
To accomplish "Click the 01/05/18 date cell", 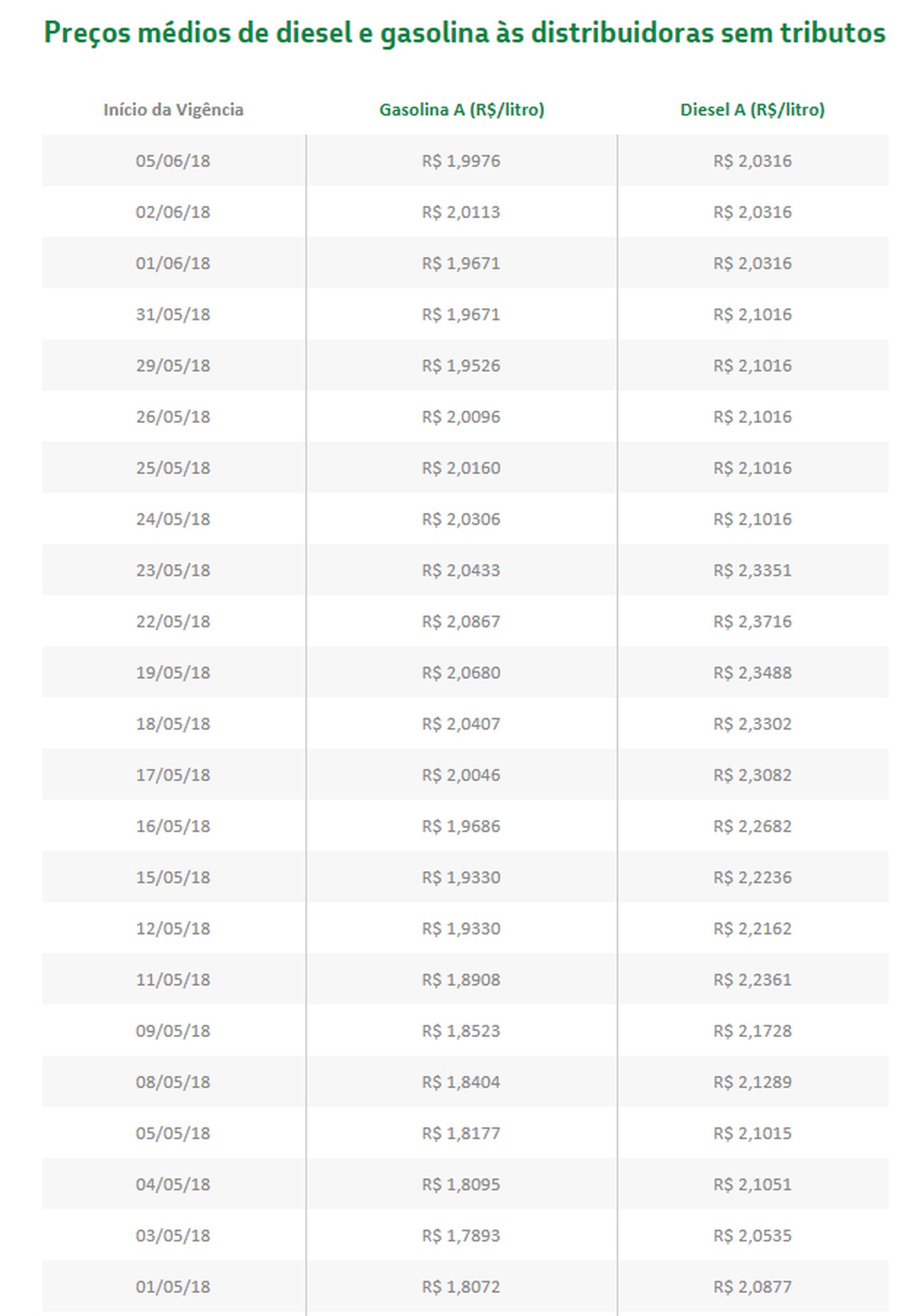I will tap(173, 1286).
